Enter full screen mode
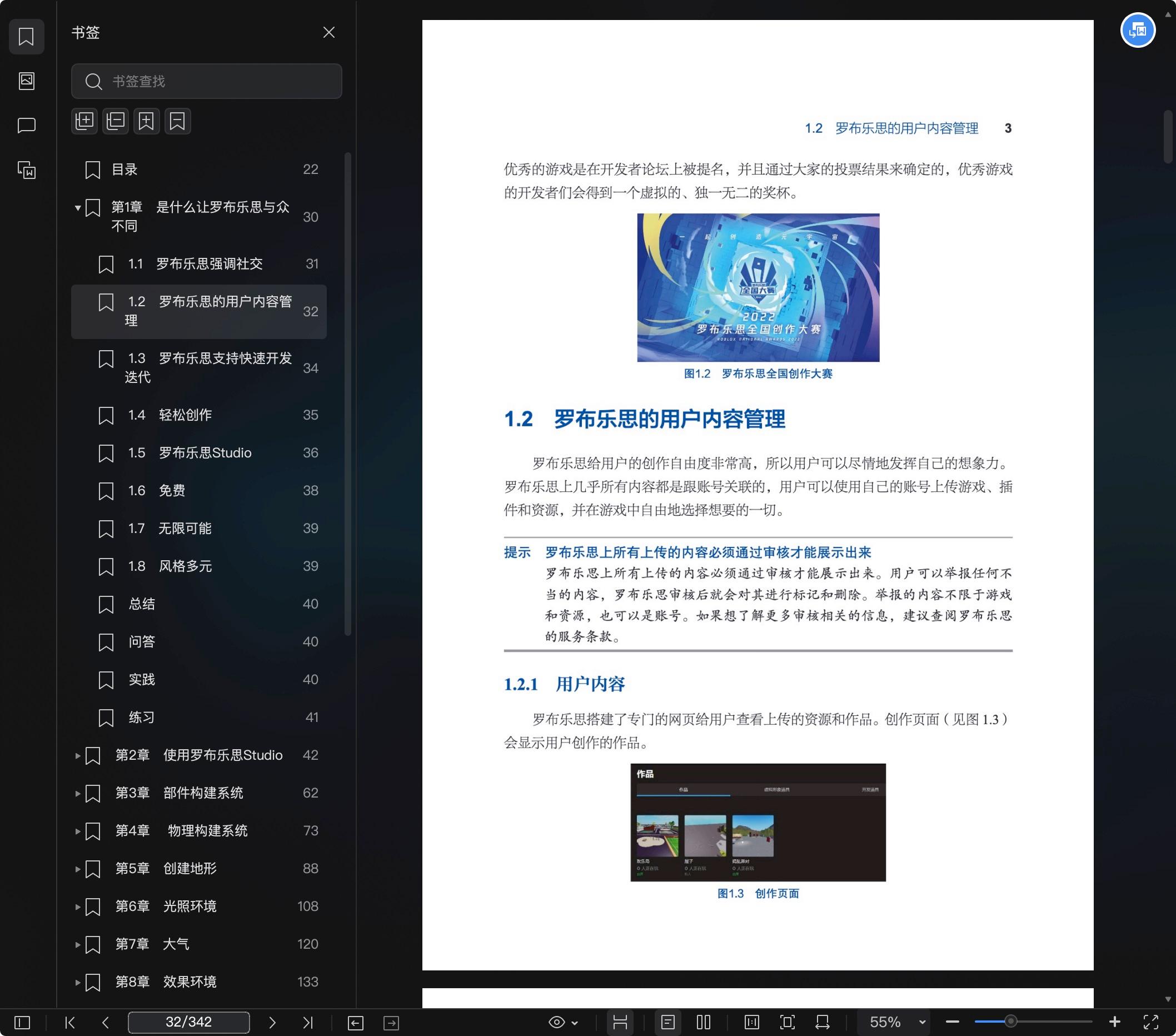 click(x=1150, y=1022)
